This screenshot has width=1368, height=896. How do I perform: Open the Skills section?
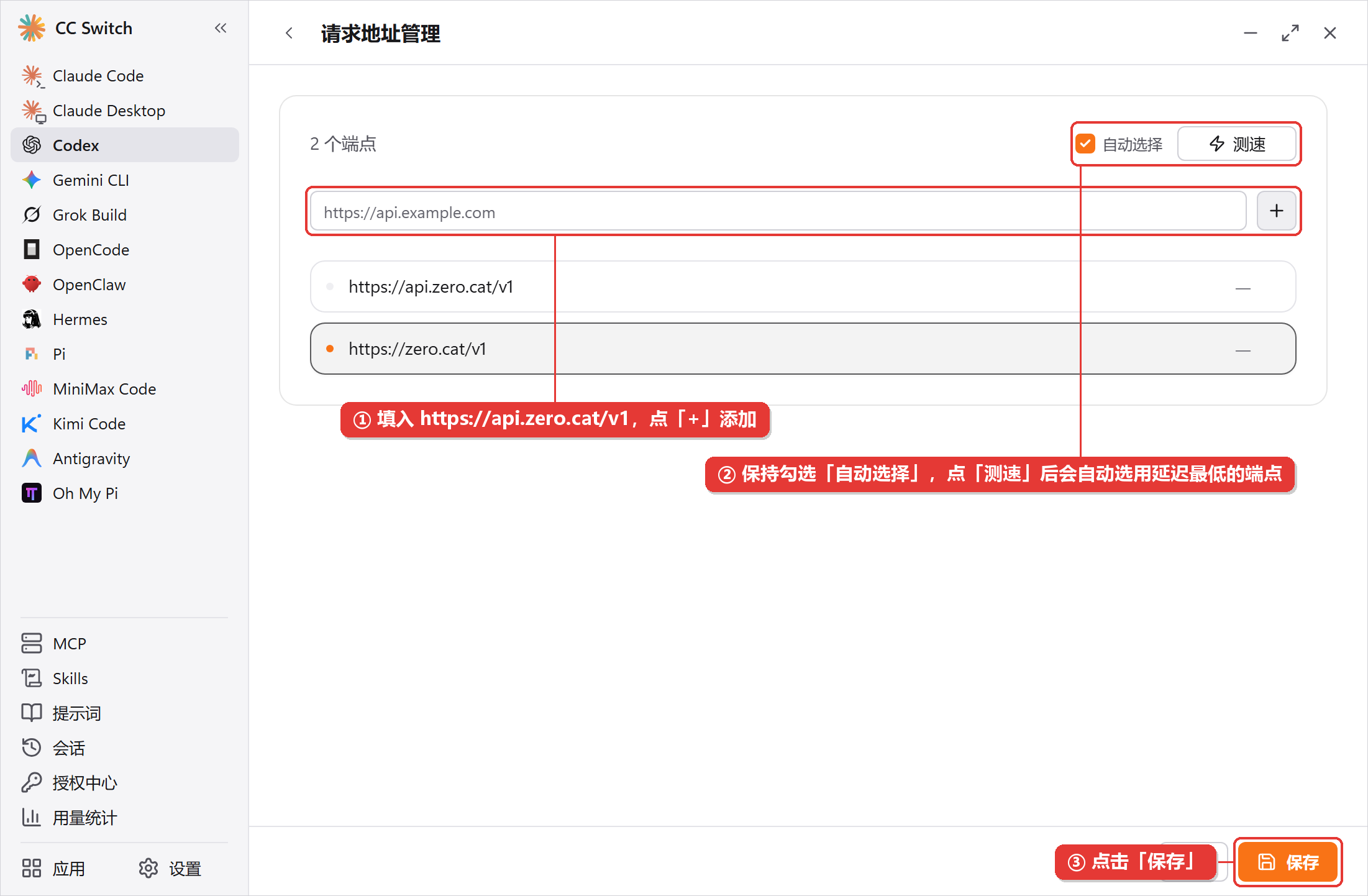tap(125, 679)
